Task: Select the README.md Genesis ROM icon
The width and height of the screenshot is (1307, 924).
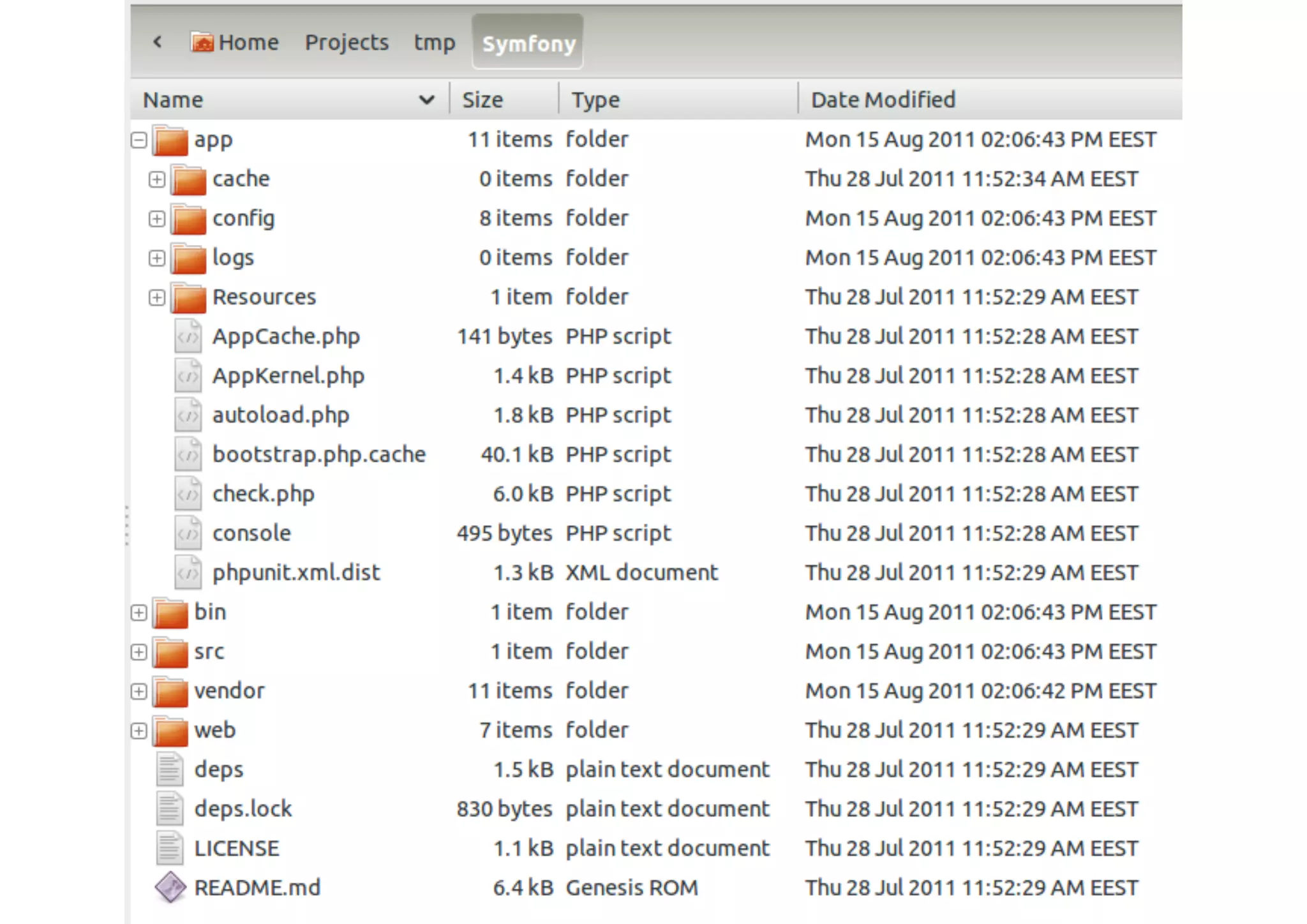Action: pyautogui.click(x=170, y=888)
